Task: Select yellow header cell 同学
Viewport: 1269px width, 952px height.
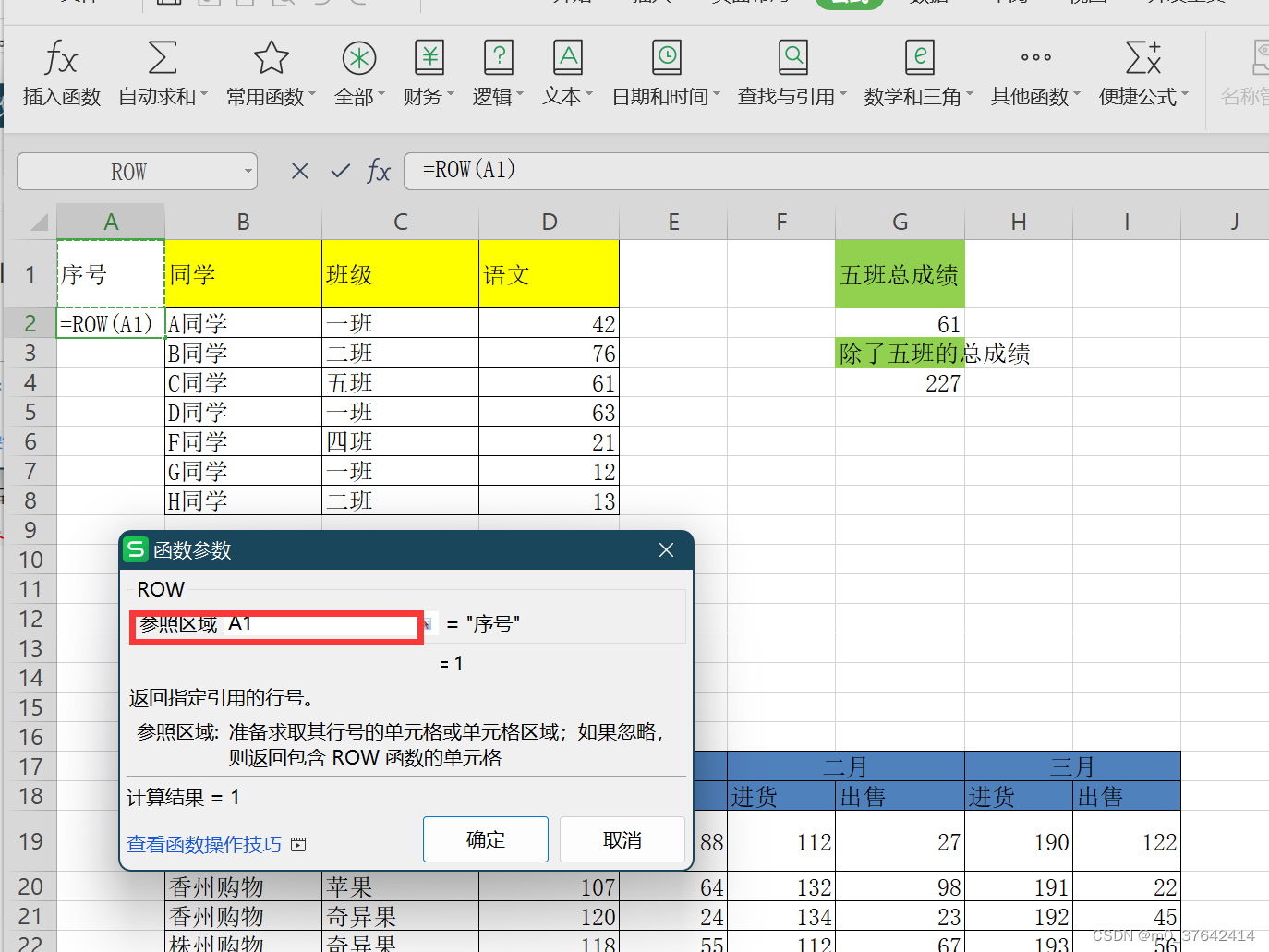Action: [x=243, y=274]
